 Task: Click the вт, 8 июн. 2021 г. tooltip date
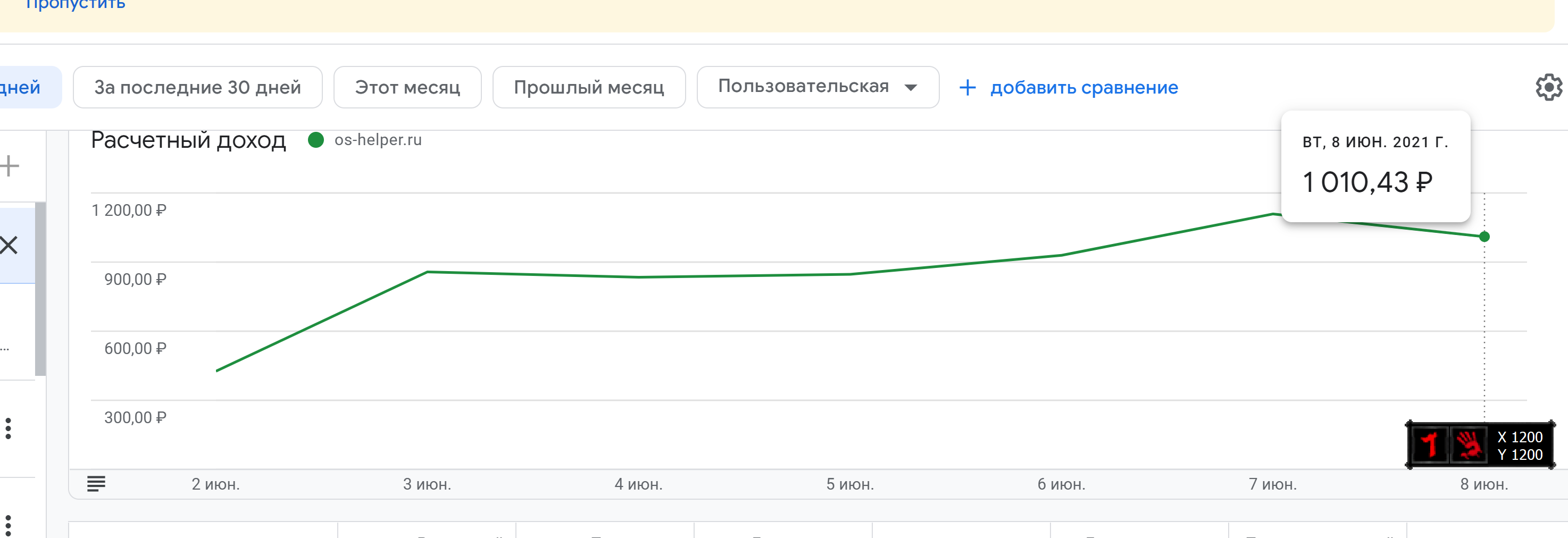[x=1375, y=142]
